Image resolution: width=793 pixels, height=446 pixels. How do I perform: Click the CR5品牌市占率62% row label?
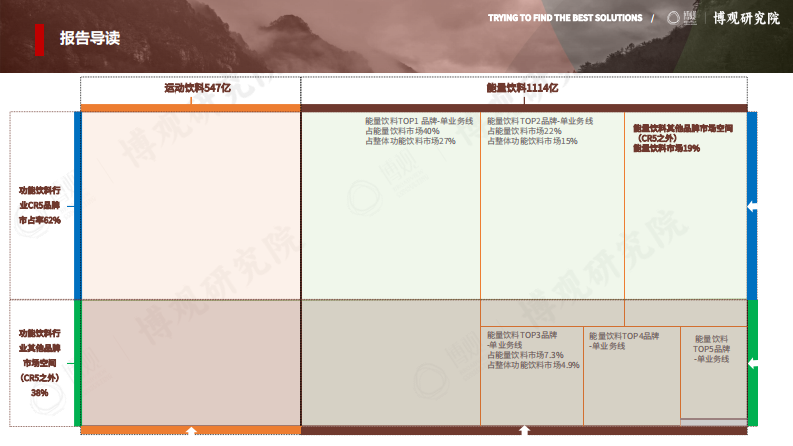click(x=40, y=205)
